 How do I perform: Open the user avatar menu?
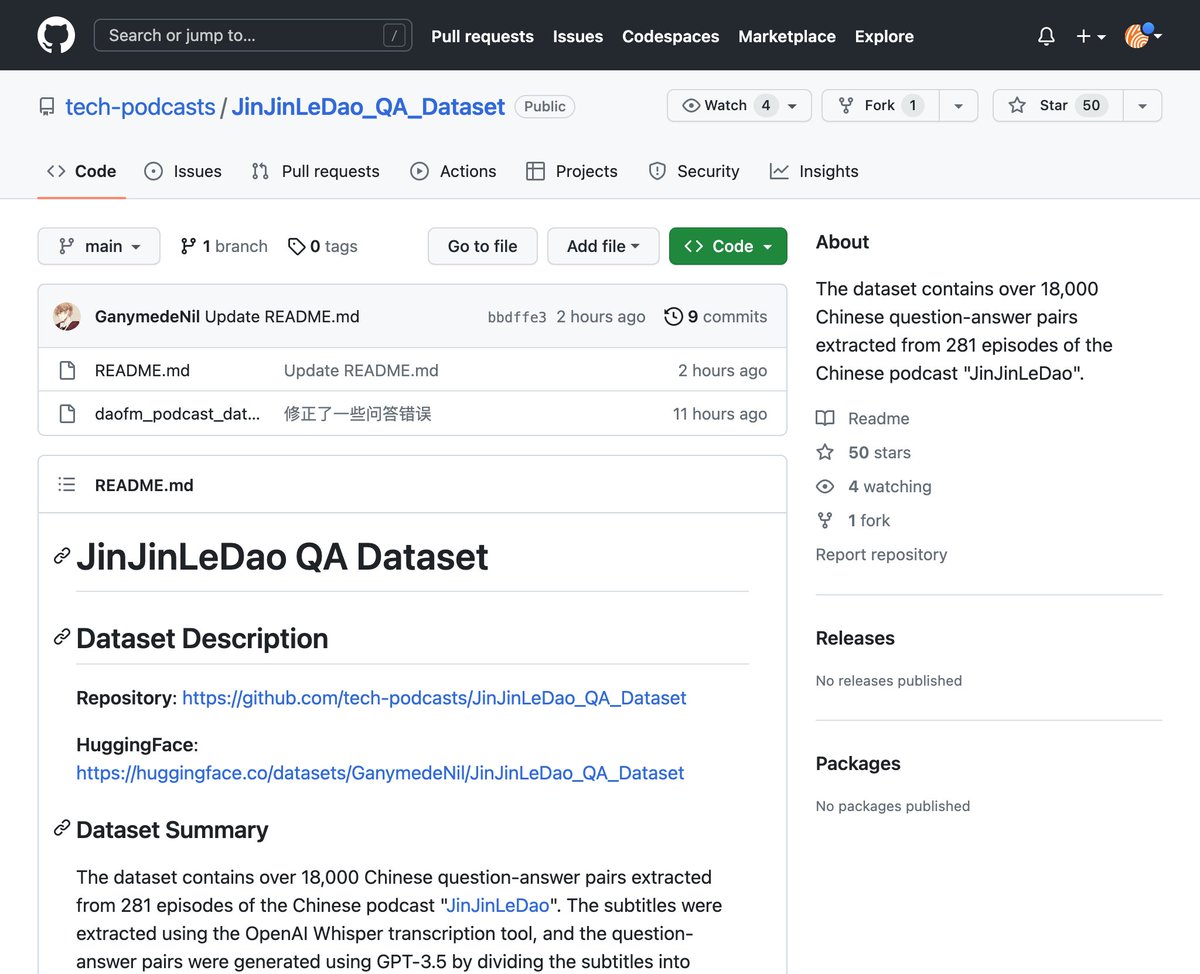point(1143,36)
